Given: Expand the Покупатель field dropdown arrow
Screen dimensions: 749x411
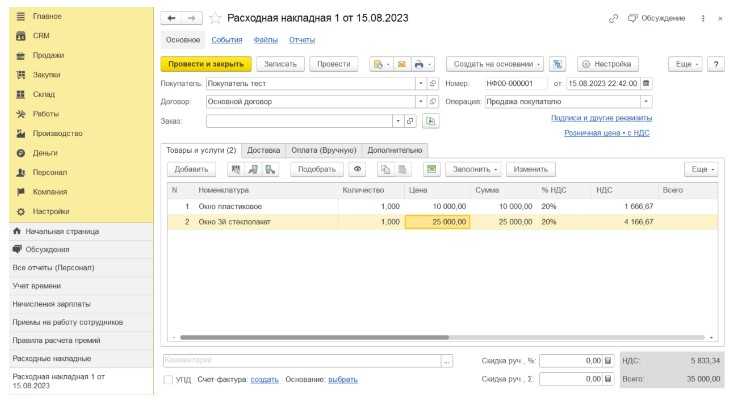Looking at the screenshot, I should click(420, 84).
